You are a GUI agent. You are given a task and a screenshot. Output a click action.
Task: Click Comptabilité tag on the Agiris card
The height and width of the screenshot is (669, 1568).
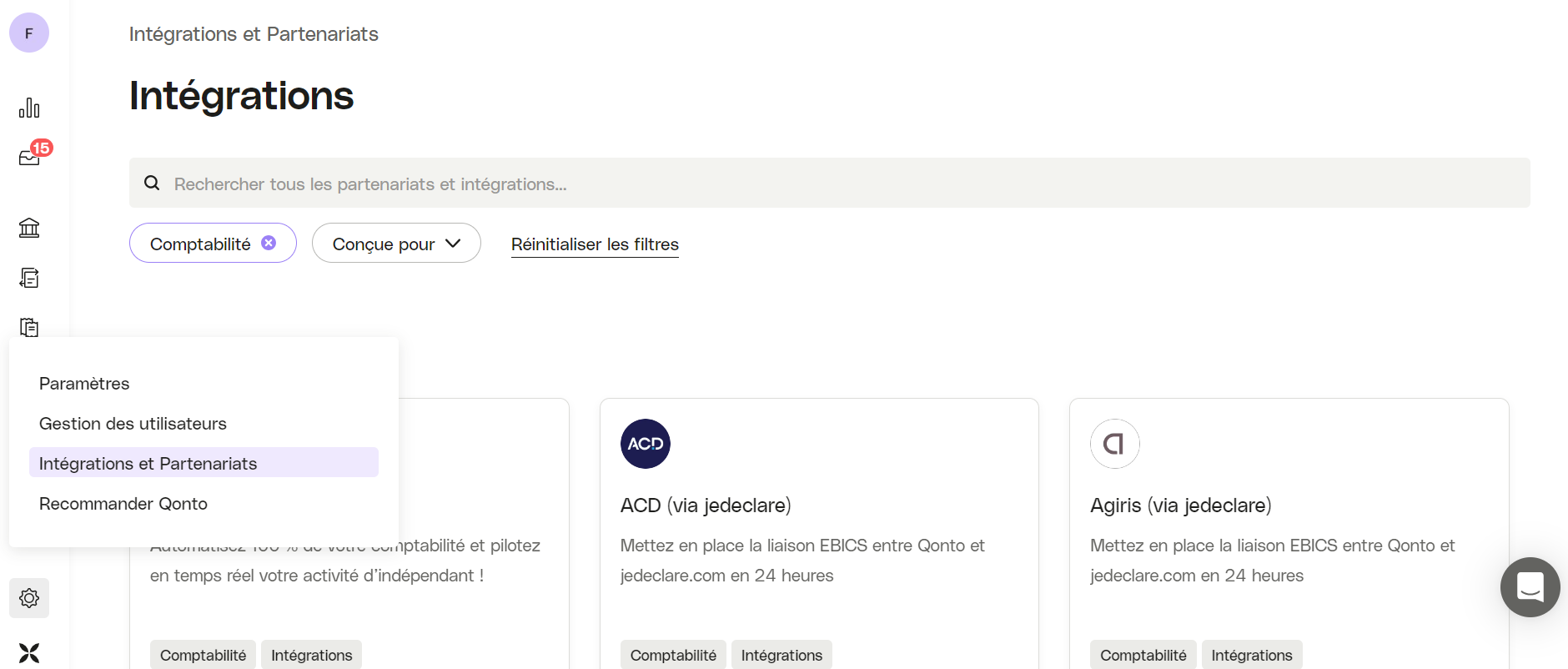click(1143, 655)
